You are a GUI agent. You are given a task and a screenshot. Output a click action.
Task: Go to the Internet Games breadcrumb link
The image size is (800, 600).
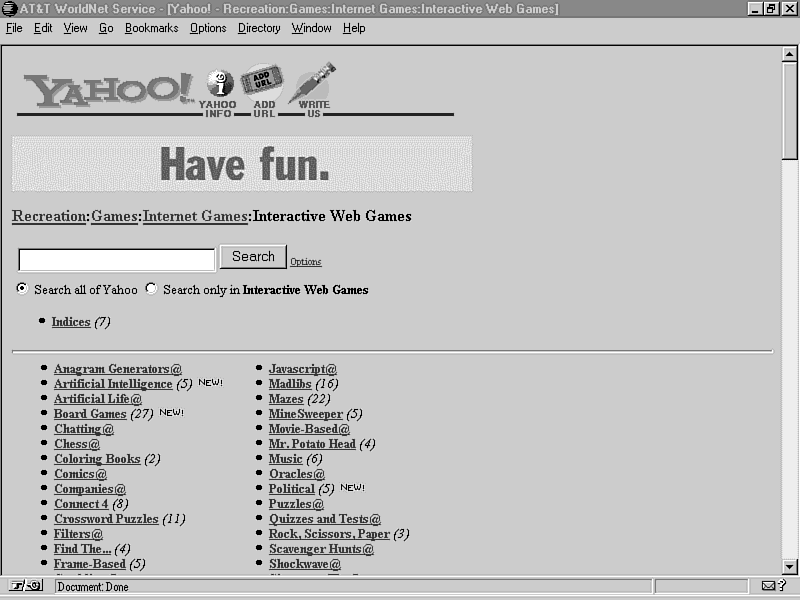(x=195, y=216)
